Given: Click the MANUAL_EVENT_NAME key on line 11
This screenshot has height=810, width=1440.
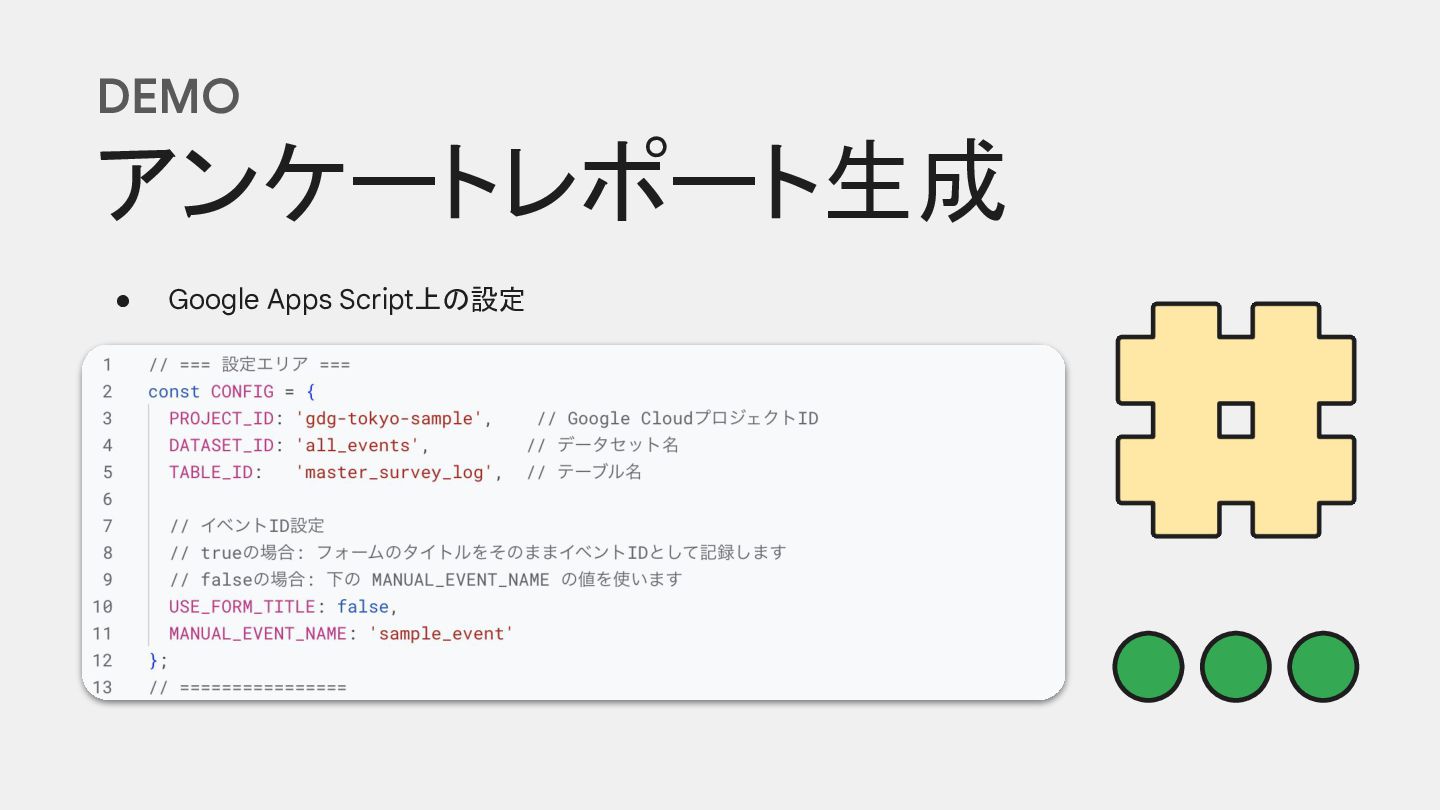Looking at the screenshot, I should pos(258,634).
